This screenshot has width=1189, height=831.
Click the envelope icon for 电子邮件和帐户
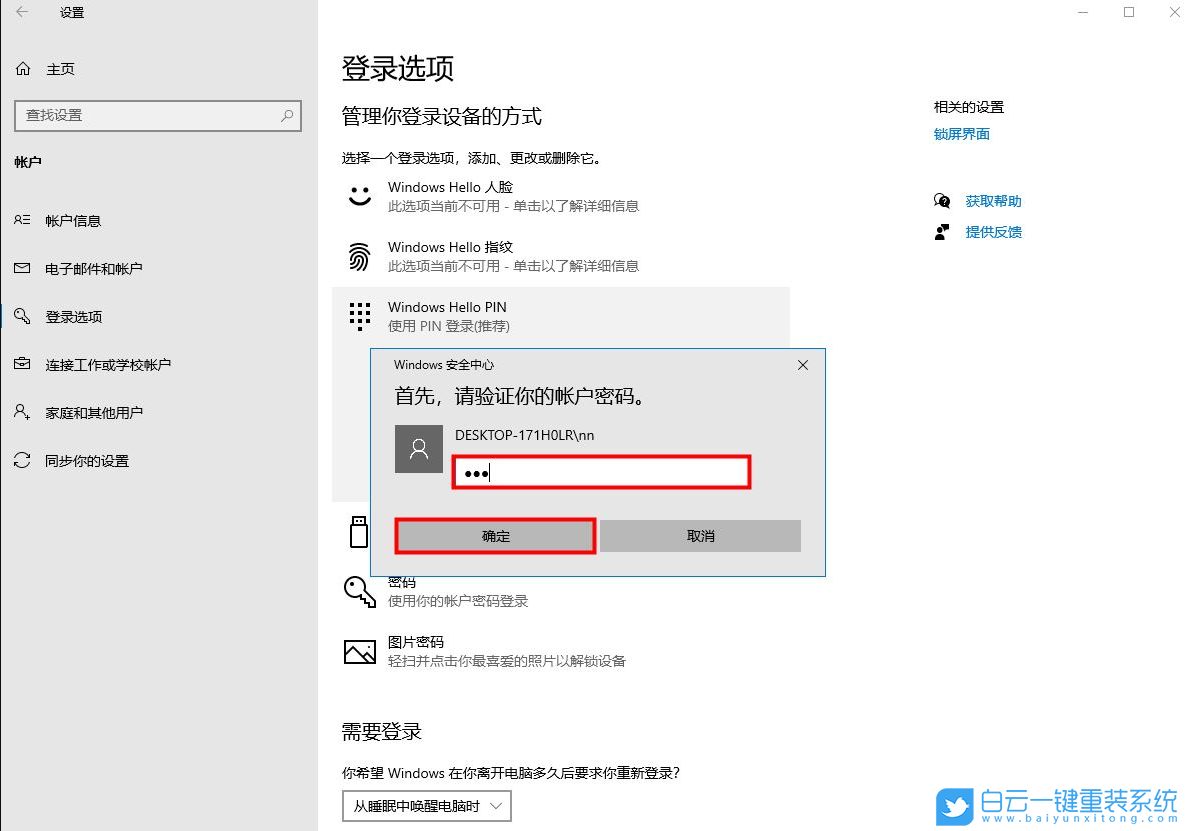(x=23, y=269)
